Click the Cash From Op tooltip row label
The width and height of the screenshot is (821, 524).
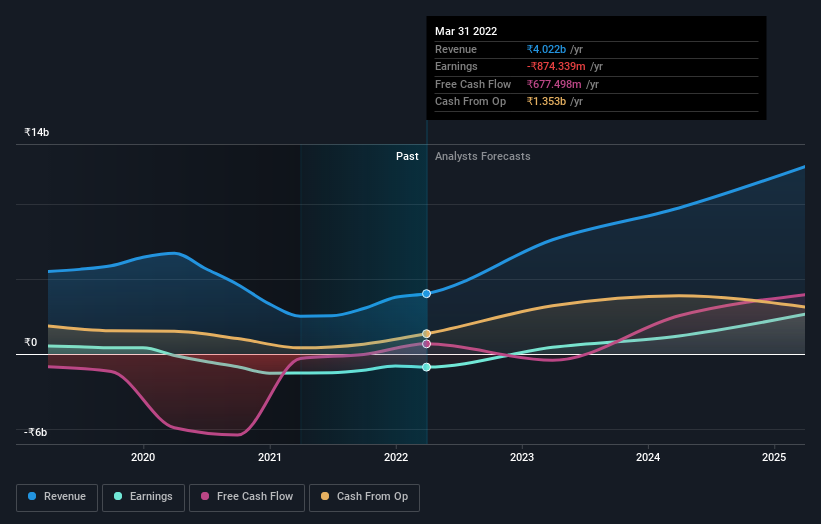[470, 102]
